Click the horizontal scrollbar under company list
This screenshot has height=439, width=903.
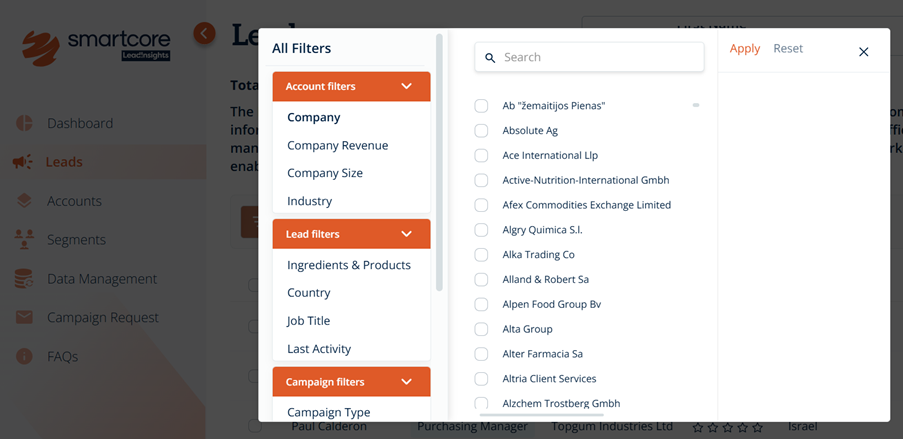(541, 414)
